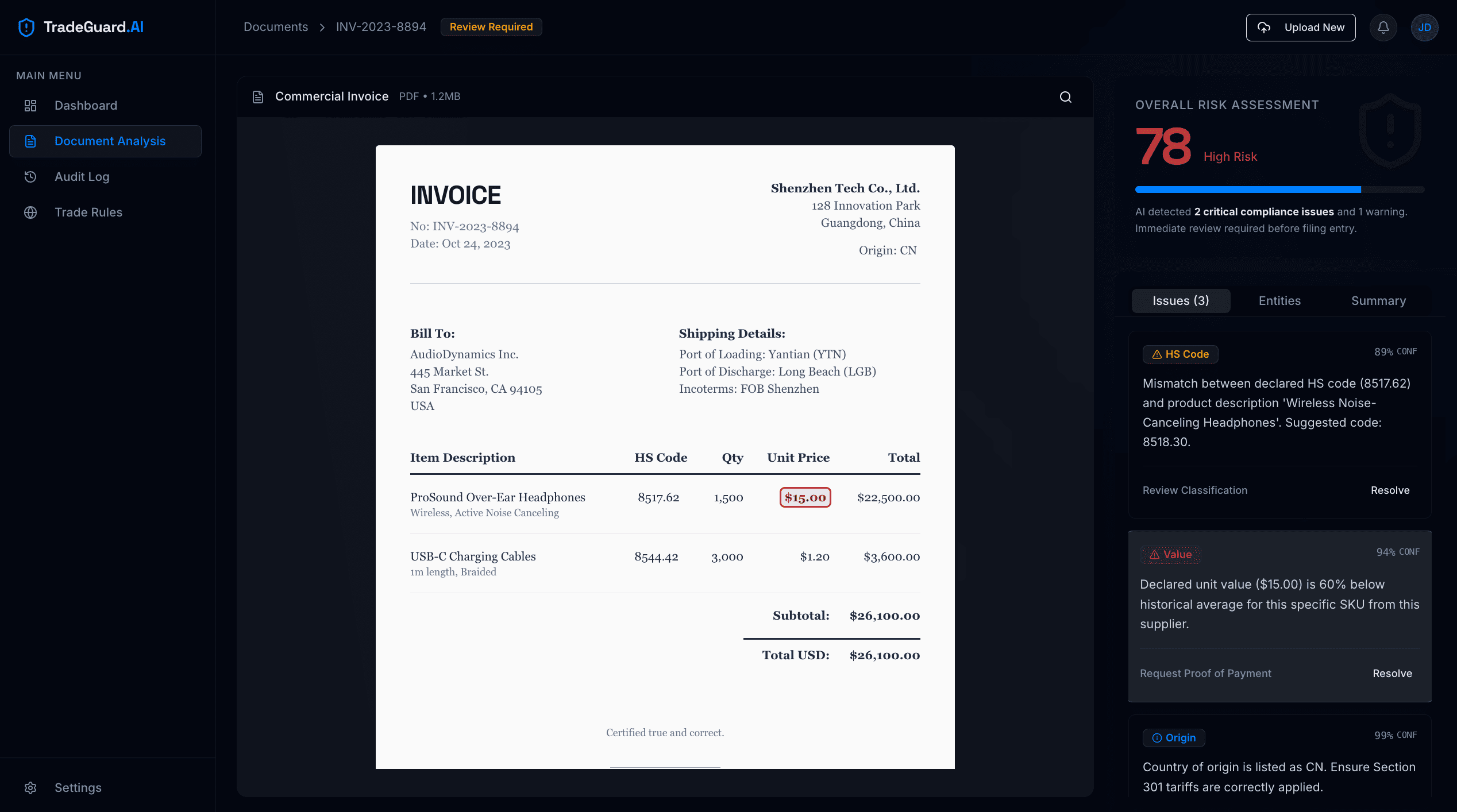
Task: Click the Documents breadcrumb link
Action: pos(276,27)
